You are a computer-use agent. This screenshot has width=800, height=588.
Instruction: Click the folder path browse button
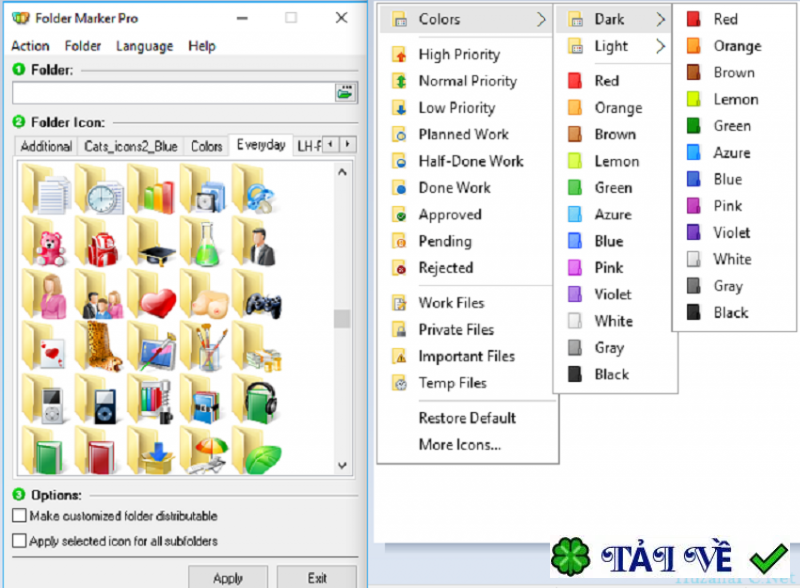344,91
